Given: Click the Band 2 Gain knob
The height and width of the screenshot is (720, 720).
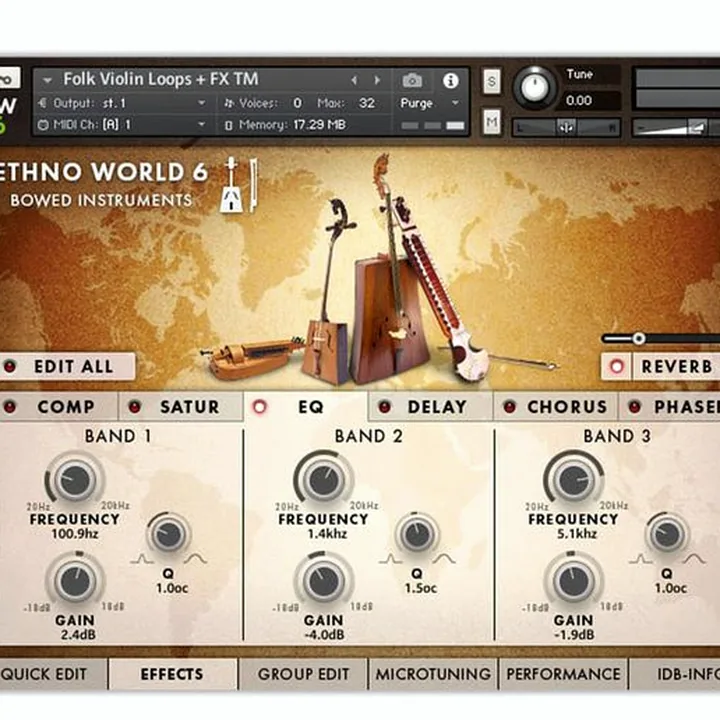Looking at the screenshot, I should (x=324, y=582).
